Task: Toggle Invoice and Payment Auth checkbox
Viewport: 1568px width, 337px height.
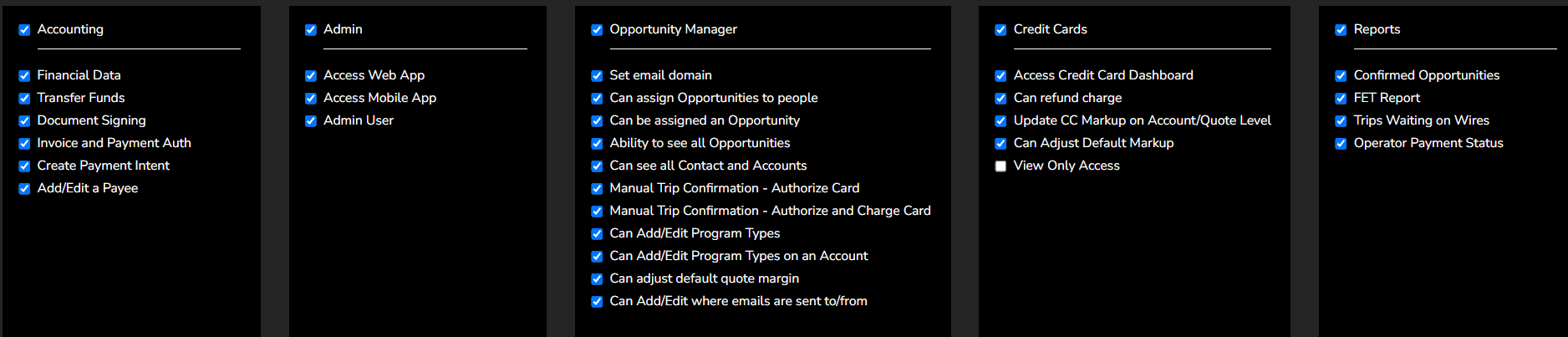Action: (x=24, y=144)
